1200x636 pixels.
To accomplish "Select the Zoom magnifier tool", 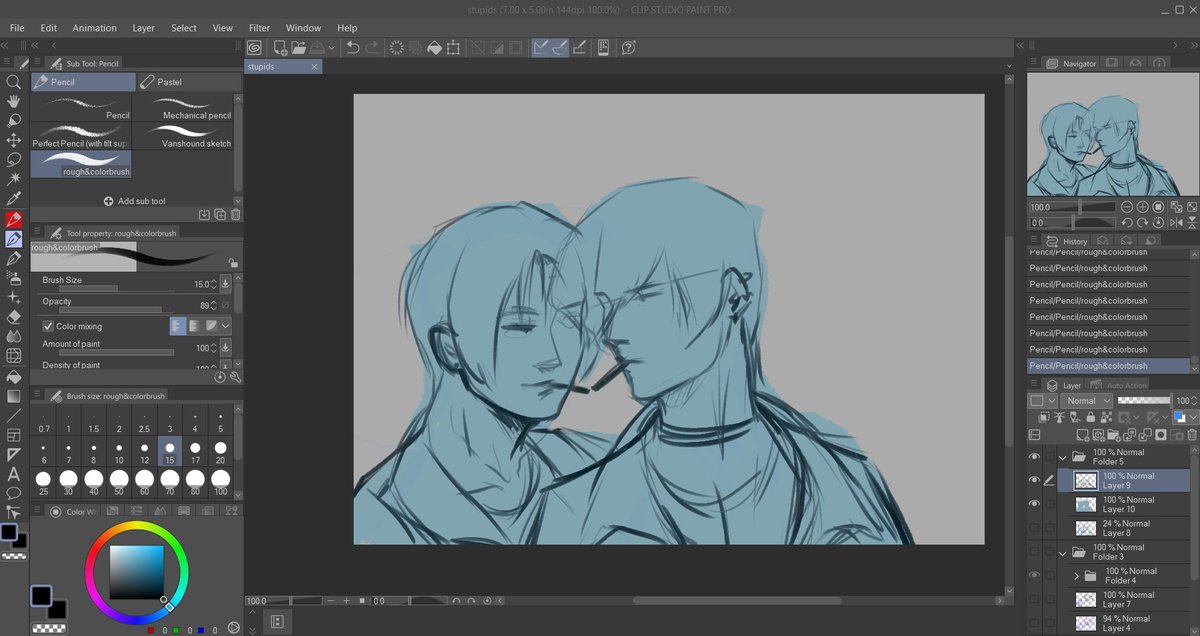I will 14,82.
